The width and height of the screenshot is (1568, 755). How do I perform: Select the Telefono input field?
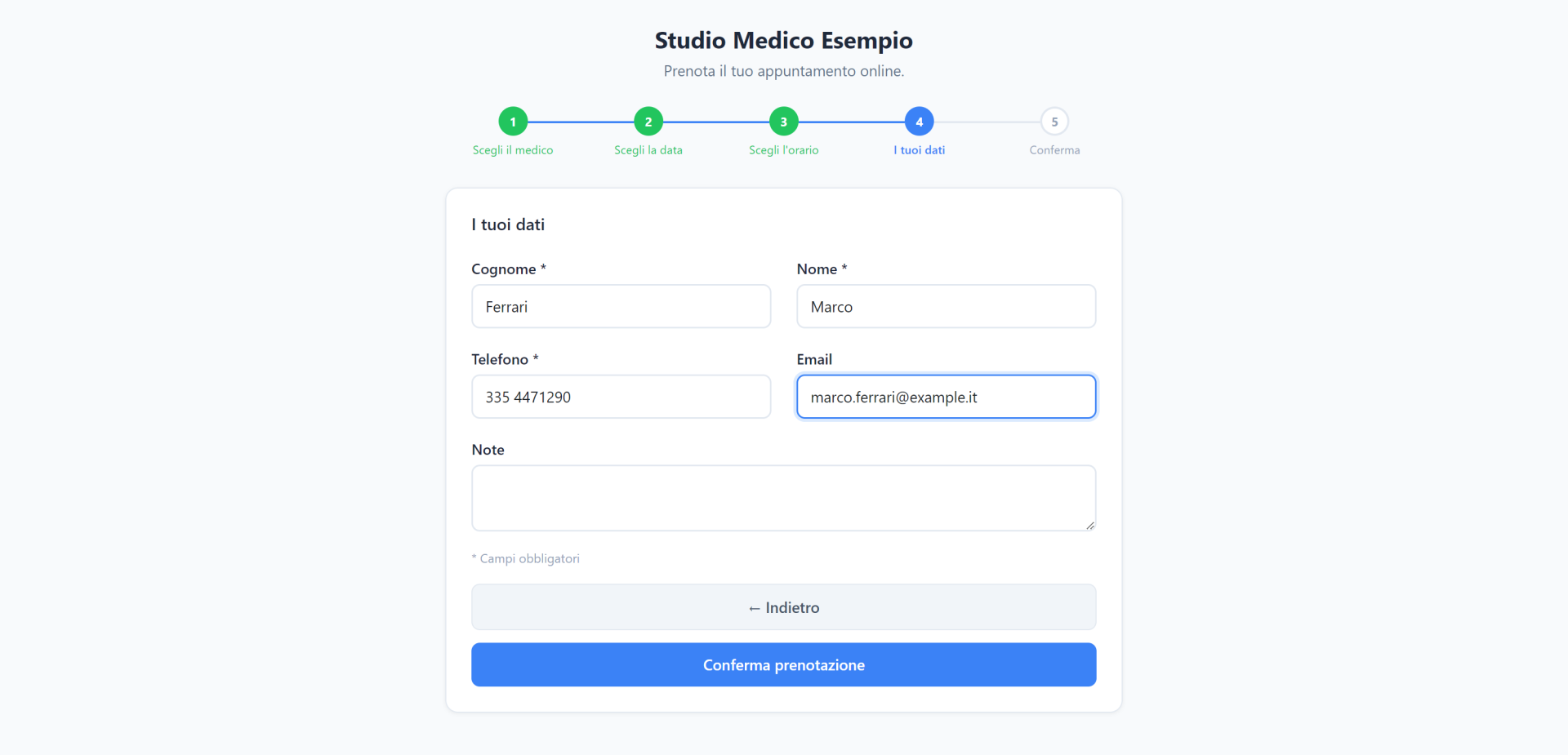point(621,397)
